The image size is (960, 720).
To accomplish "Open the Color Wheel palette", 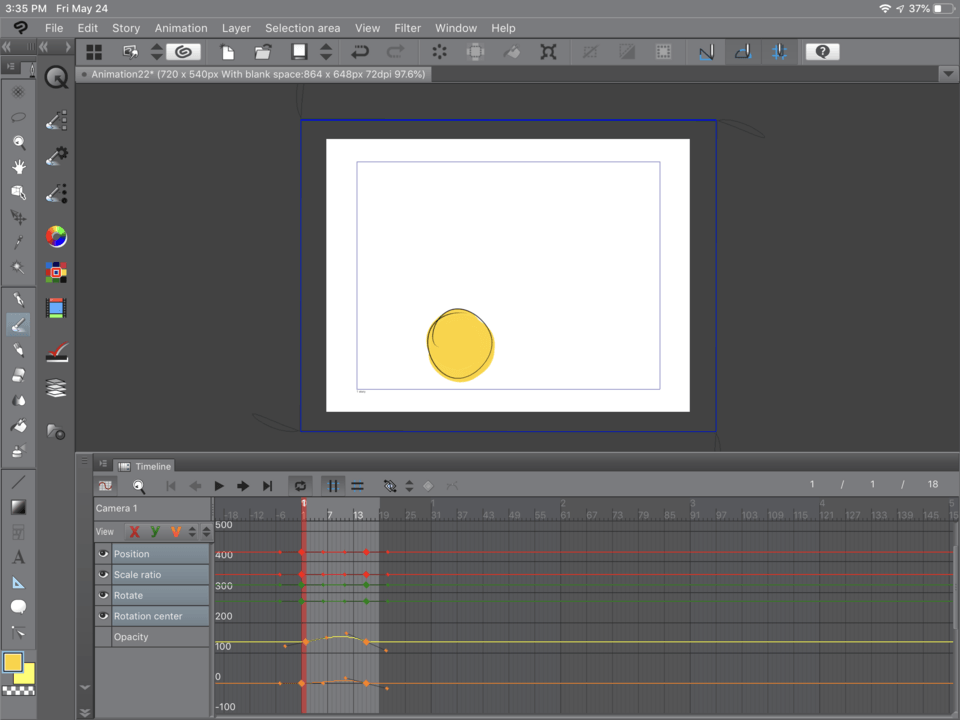I will [56, 237].
